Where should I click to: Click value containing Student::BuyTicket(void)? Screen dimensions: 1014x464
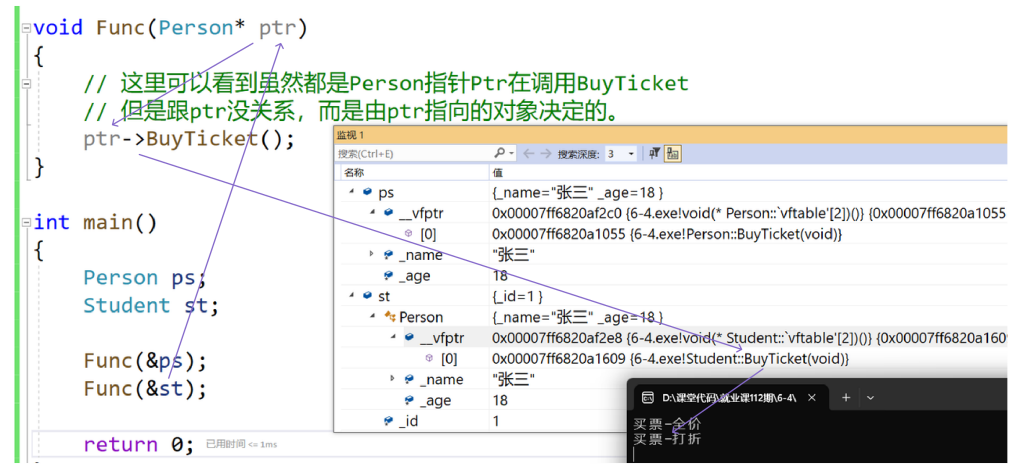click(x=671, y=358)
